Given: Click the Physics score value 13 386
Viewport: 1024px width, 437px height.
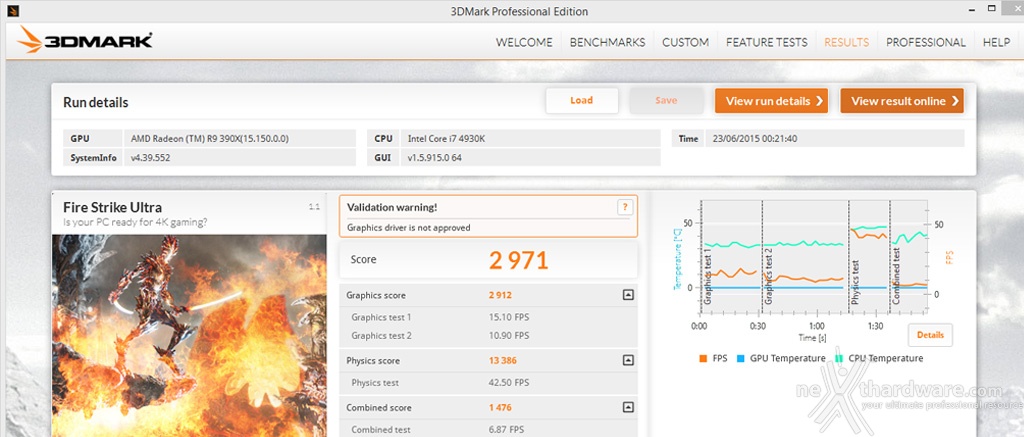Looking at the screenshot, I should (x=503, y=361).
